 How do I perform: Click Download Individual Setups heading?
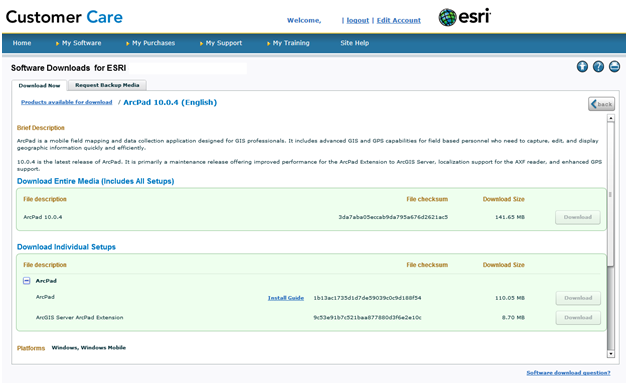66,247
